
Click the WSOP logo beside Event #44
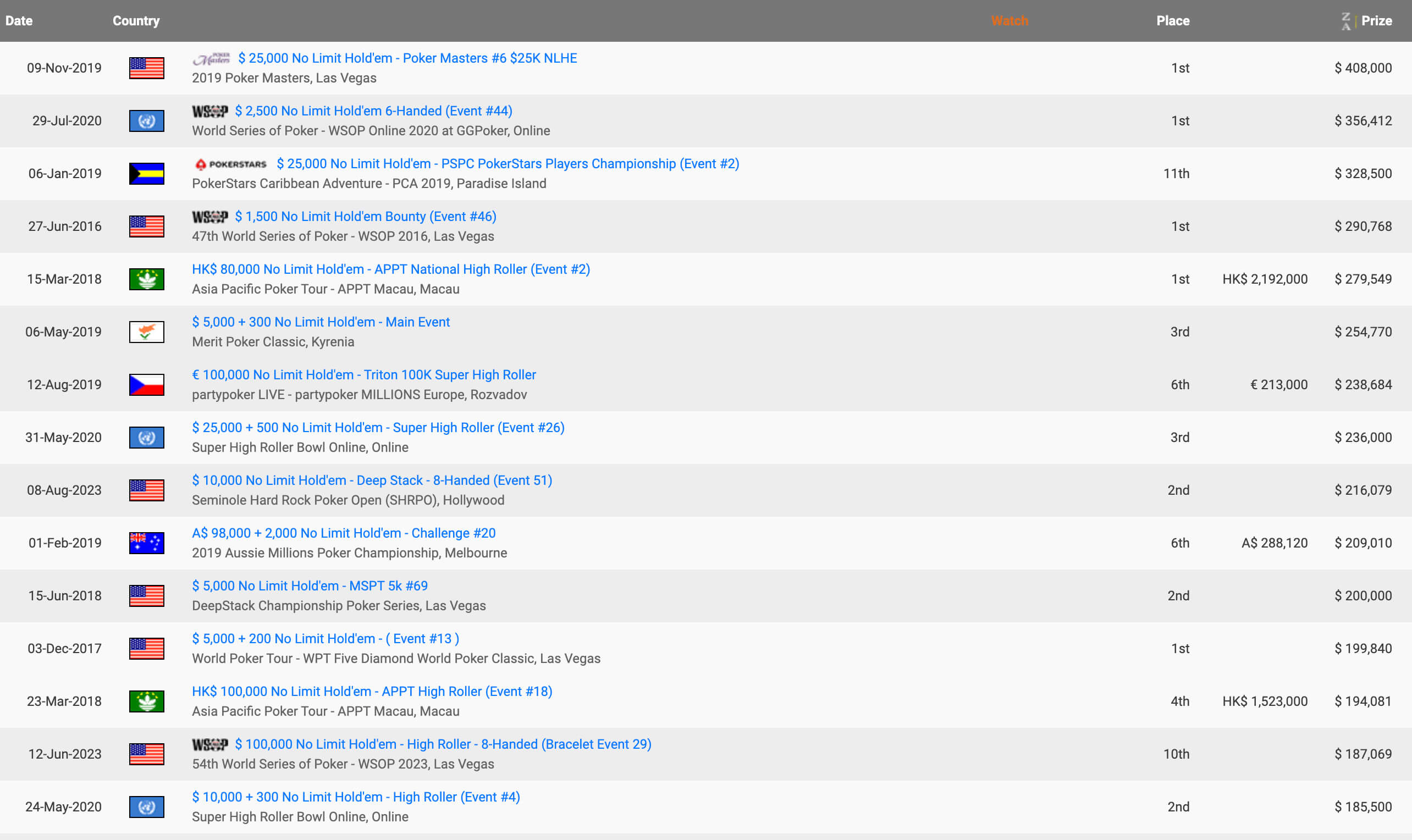[x=209, y=112]
